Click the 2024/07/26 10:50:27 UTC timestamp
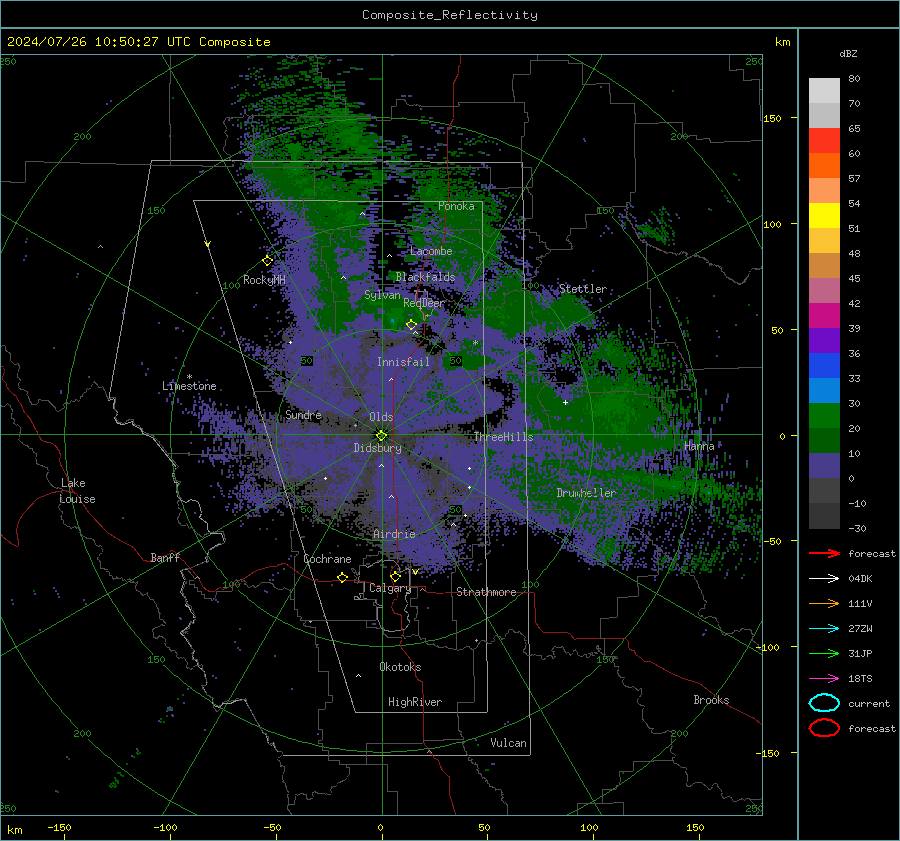The height and width of the screenshot is (841, 900). [138, 42]
